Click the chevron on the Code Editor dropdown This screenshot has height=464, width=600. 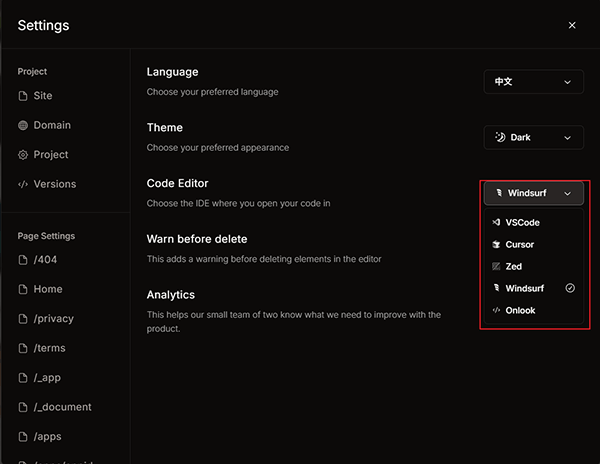(567, 194)
